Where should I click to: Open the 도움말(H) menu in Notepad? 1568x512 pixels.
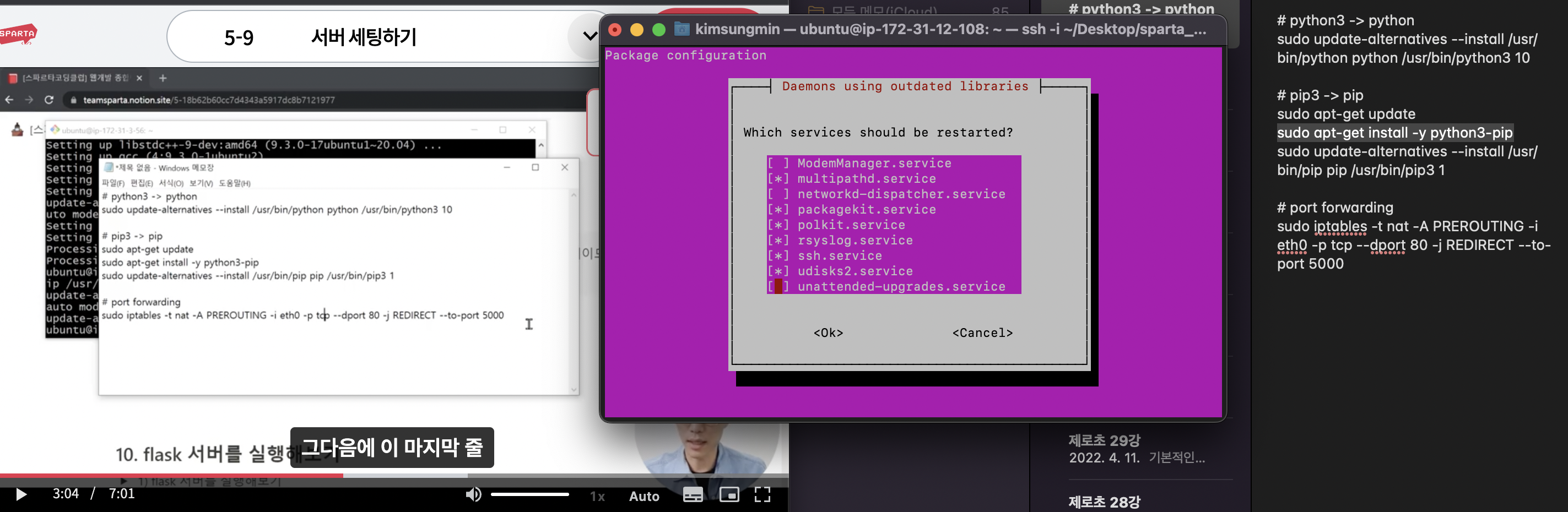tap(234, 183)
